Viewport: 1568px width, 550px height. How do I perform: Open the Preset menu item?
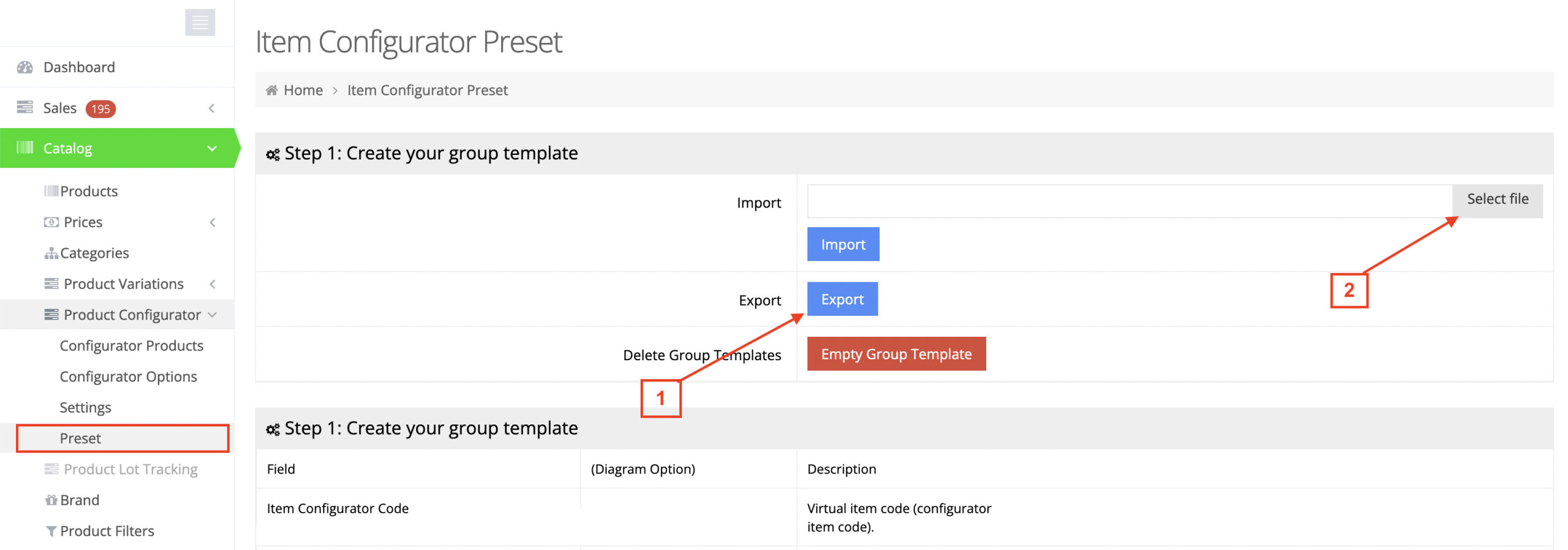pyautogui.click(x=80, y=439)
